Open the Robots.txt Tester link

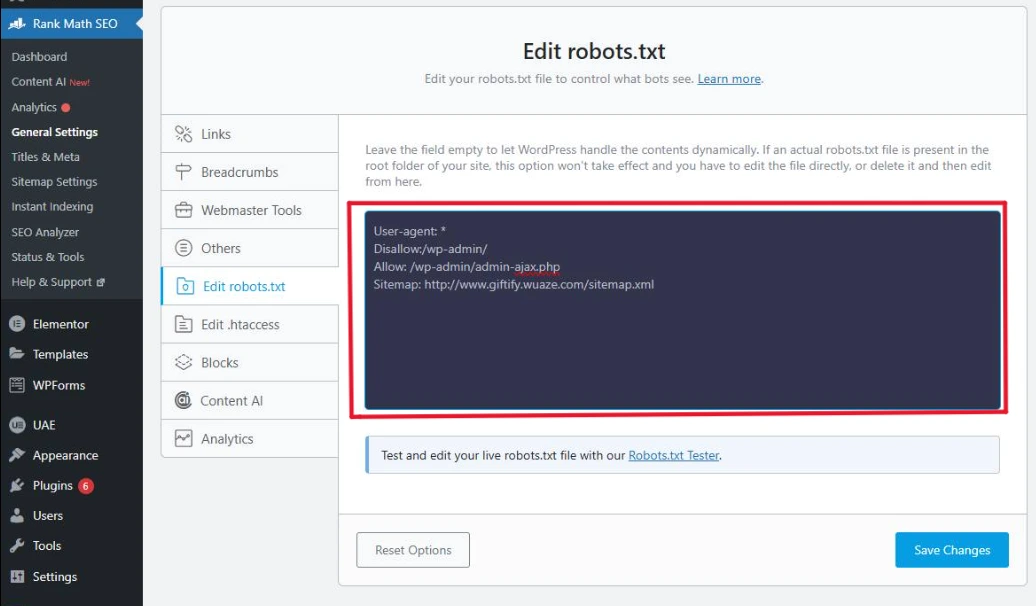[673, 455]
